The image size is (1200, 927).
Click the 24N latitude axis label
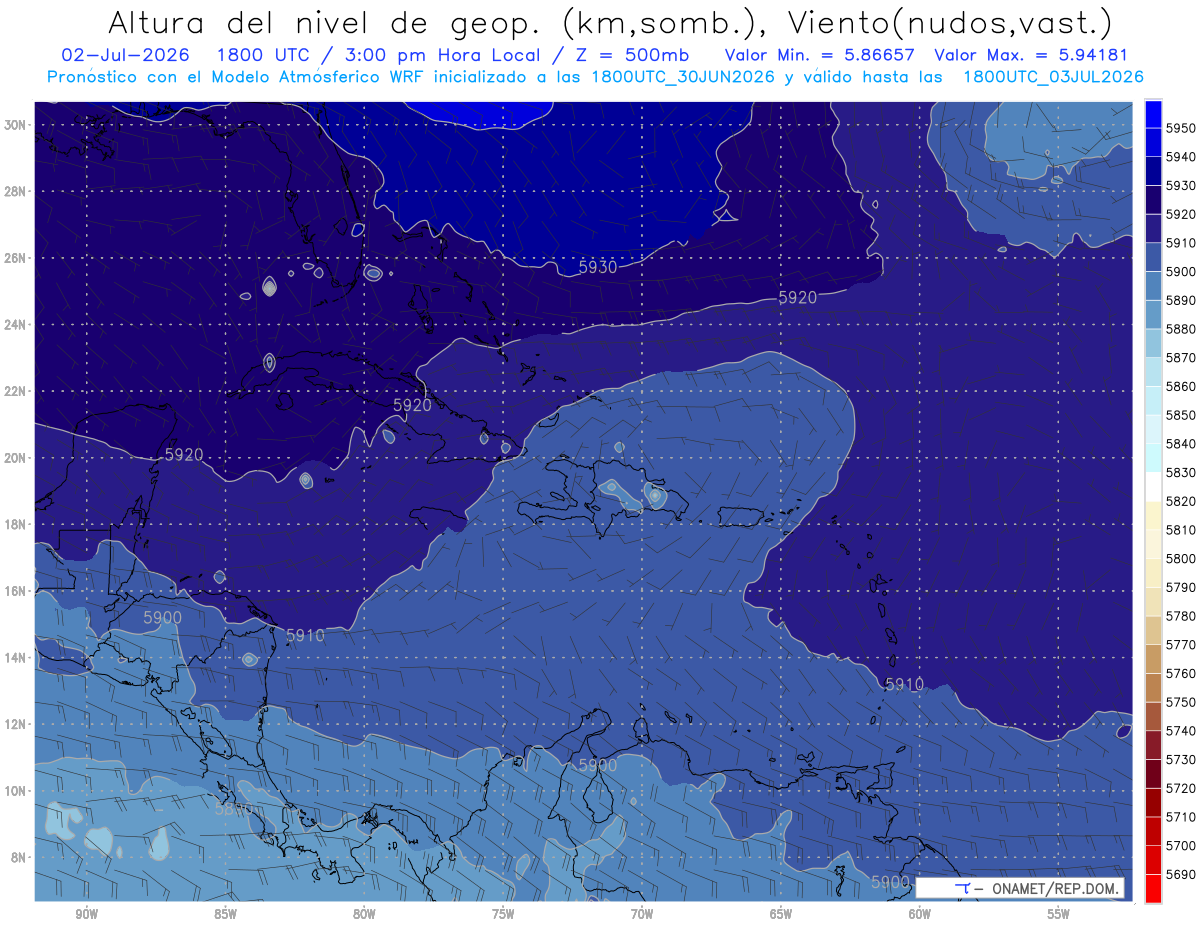coord(15,324)
